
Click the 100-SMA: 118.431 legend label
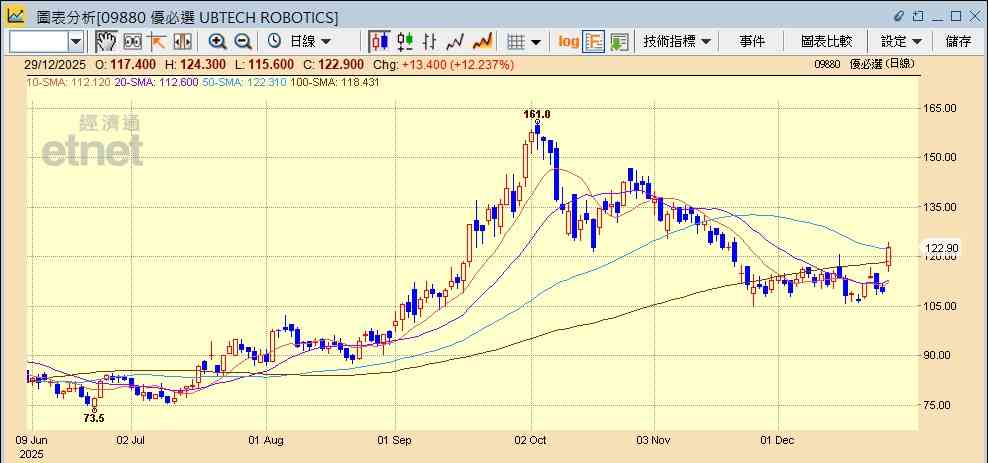[x=335, y=82]
